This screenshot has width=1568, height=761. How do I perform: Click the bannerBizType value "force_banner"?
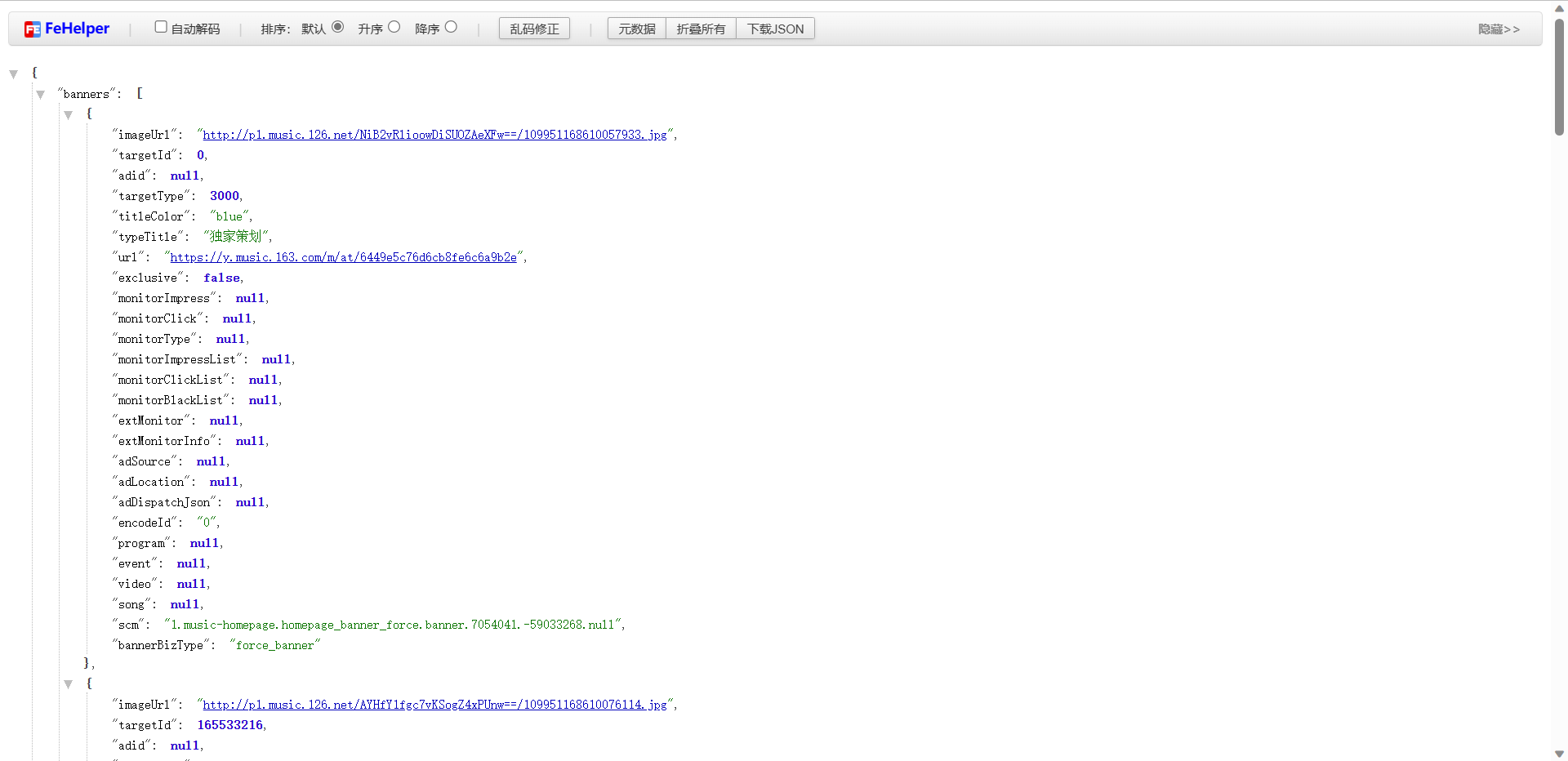(274, 645)
